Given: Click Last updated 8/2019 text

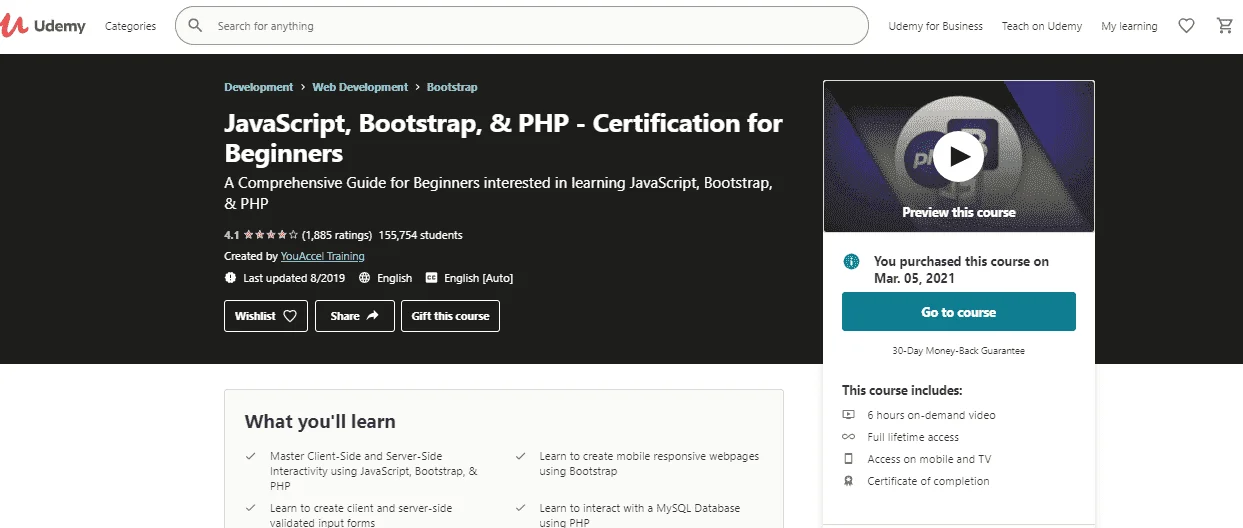Looking at the screenshot, I should [x=294, y=278].
